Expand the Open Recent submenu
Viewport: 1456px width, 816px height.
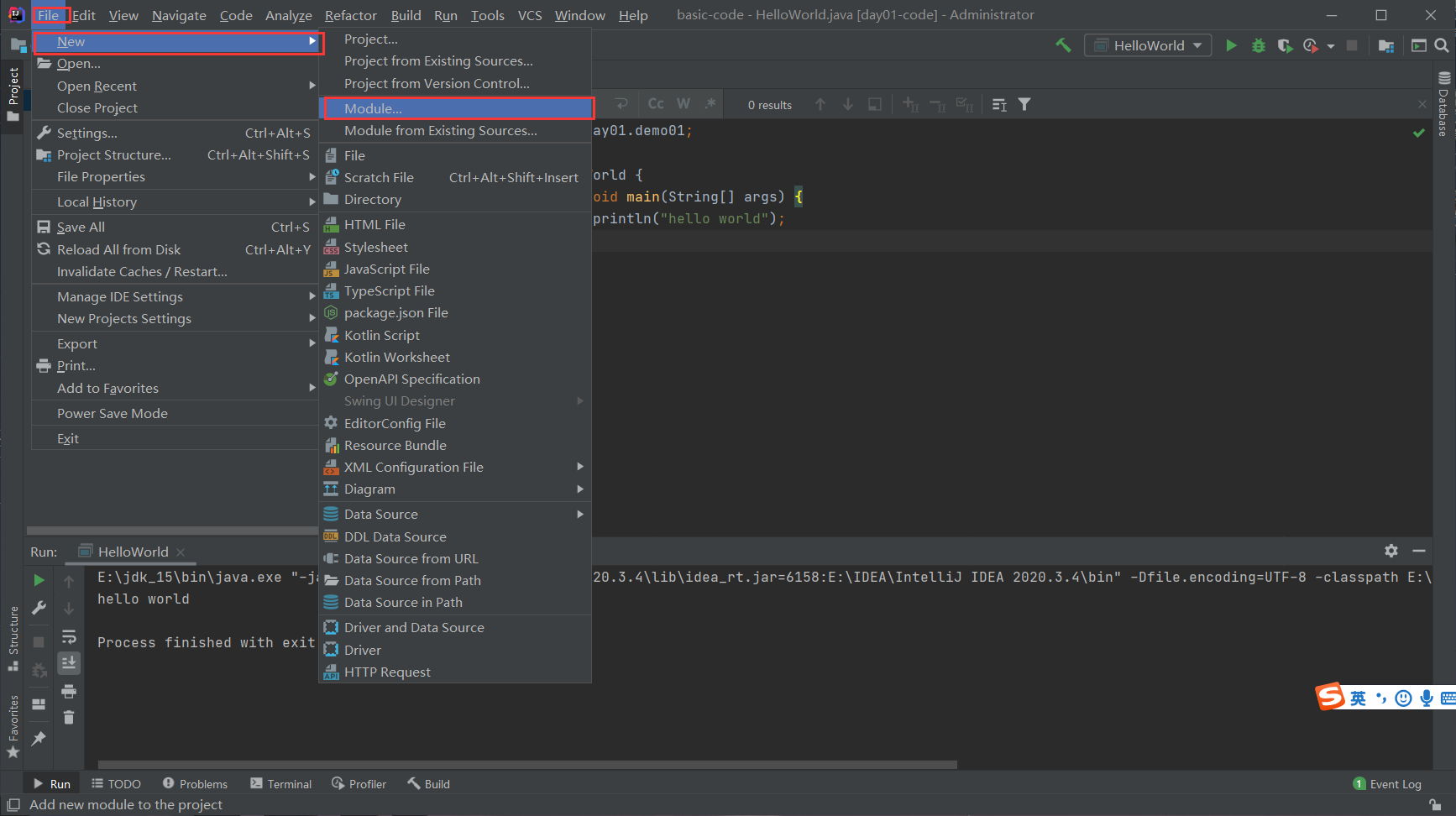pos(175,86)
